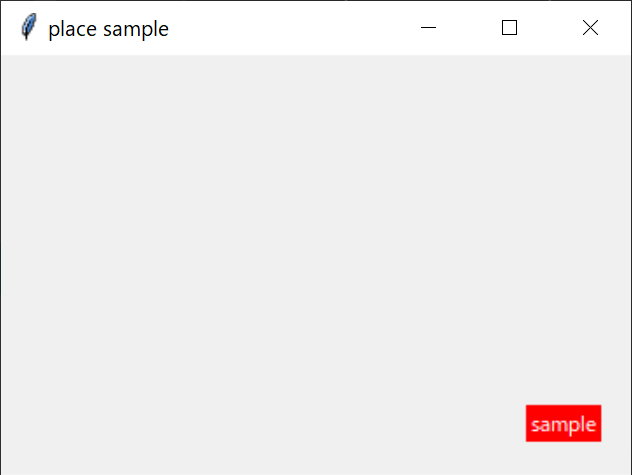Click the bottom-left corner of the gray client area
The width and height of the screenshot is (632, 475).
[x=6, y=468]
